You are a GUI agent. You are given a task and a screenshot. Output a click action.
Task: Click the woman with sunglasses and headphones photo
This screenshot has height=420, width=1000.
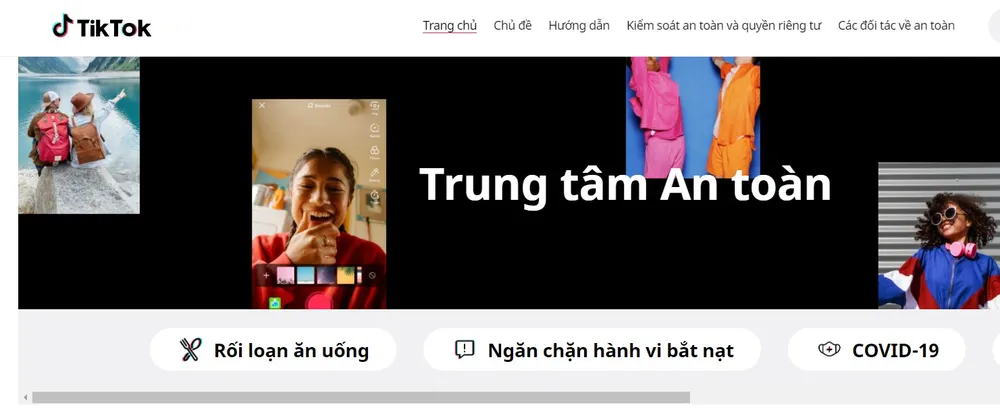pyautogui.click(x=939, y=236)
